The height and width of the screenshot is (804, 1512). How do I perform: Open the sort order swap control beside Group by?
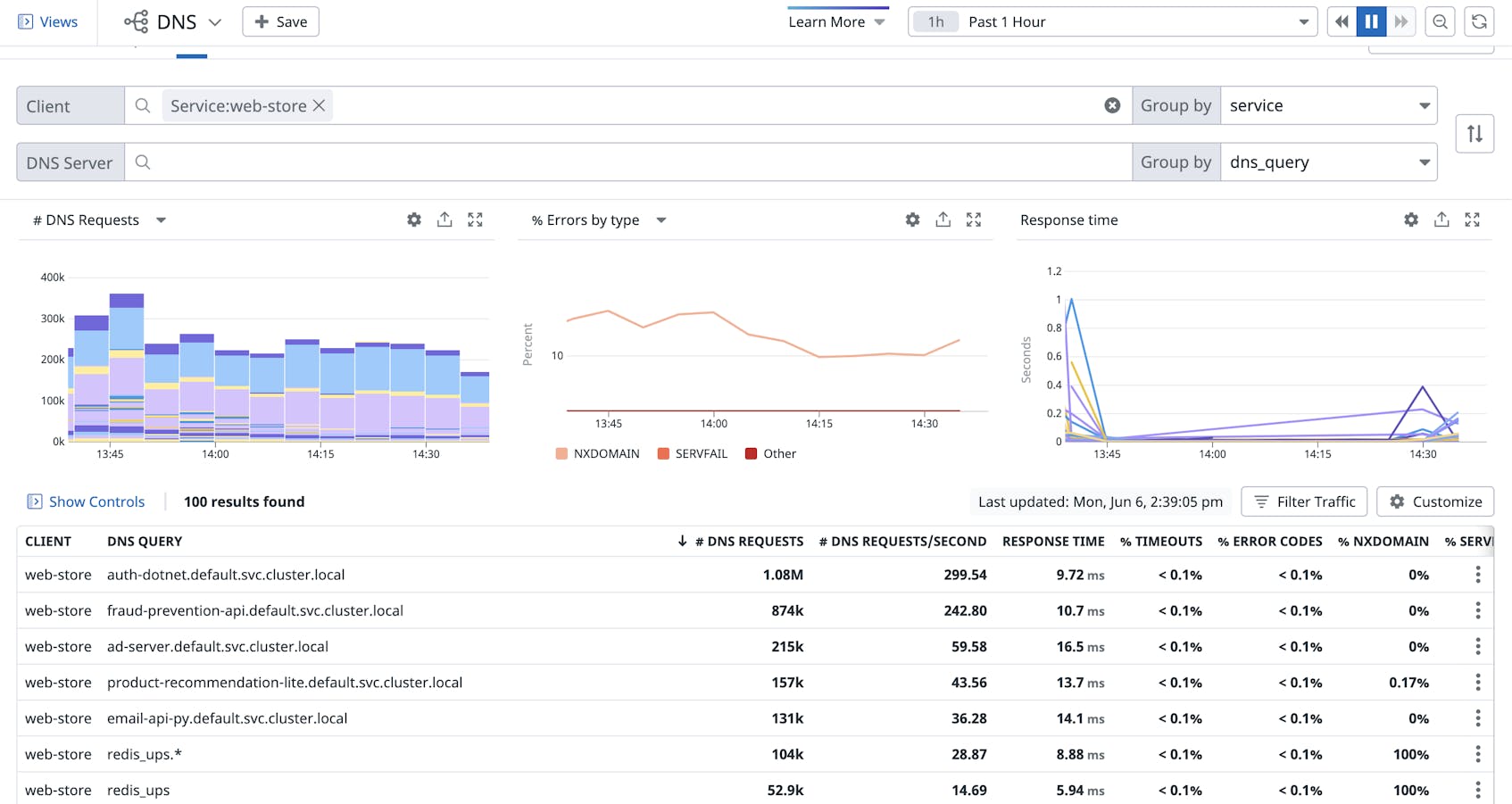click(1475, 133)
